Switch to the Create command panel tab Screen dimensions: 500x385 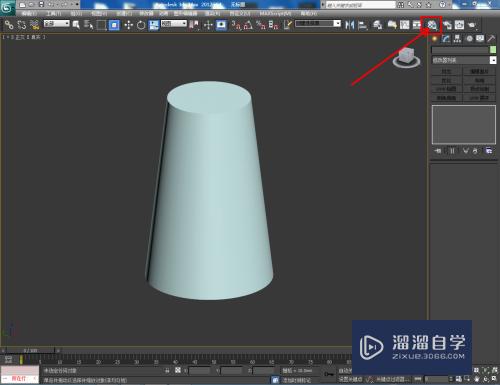click(435, 39)
